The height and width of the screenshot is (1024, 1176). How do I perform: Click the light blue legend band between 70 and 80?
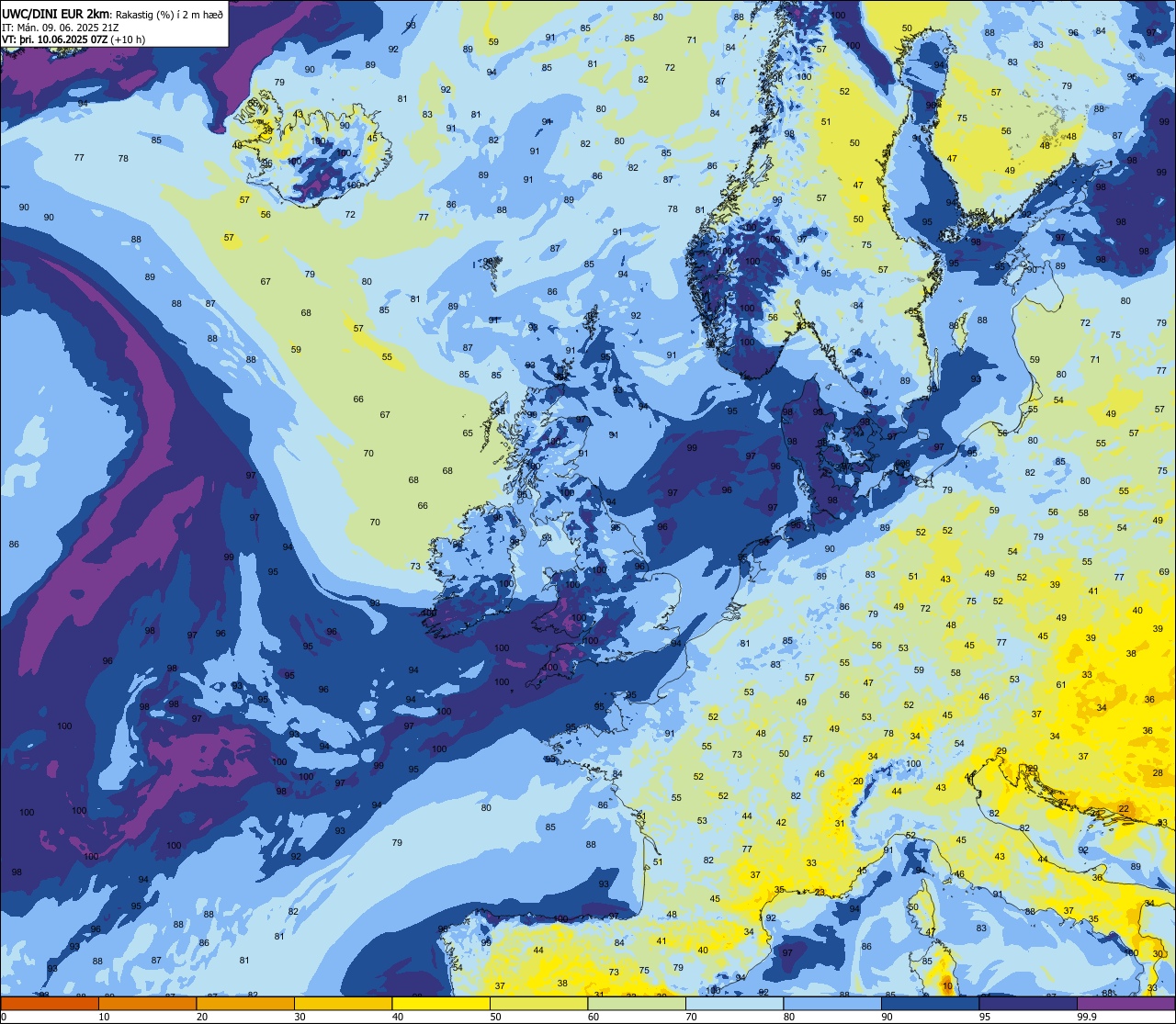click(734, 1003)
